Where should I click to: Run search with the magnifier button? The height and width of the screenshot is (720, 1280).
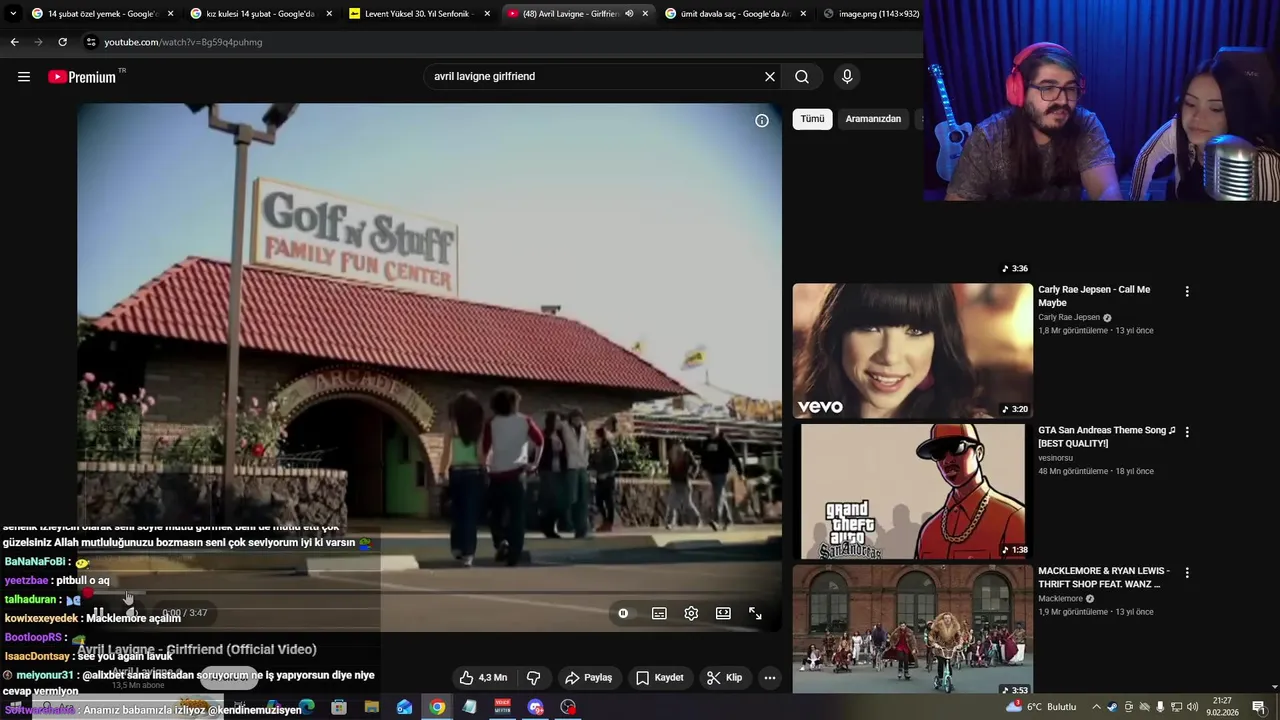point(802,77)
